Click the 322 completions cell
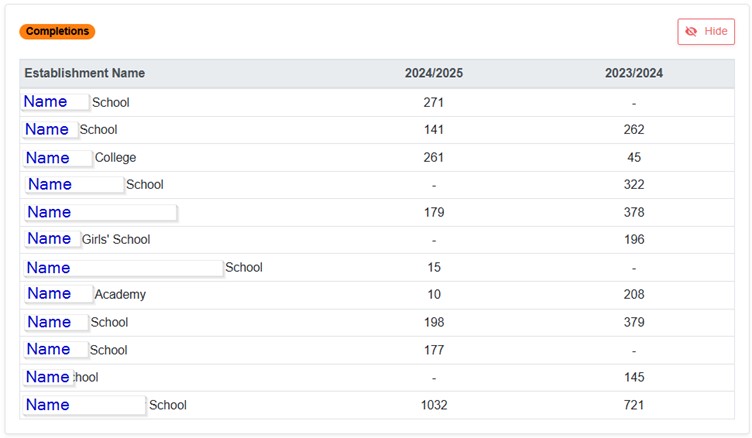 click(x=634, y=185)
